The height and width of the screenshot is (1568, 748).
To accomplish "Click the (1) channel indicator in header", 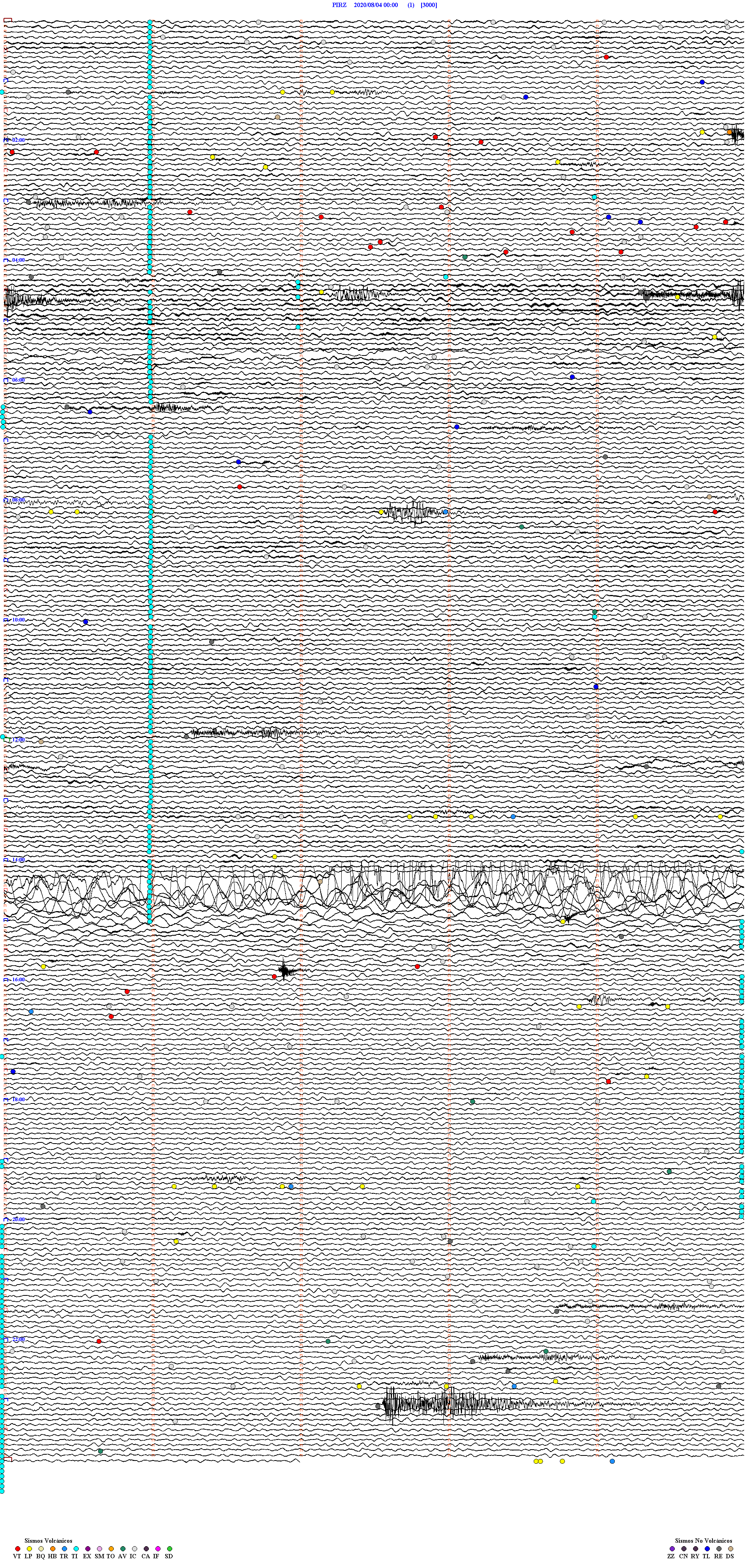I will 411,5.
